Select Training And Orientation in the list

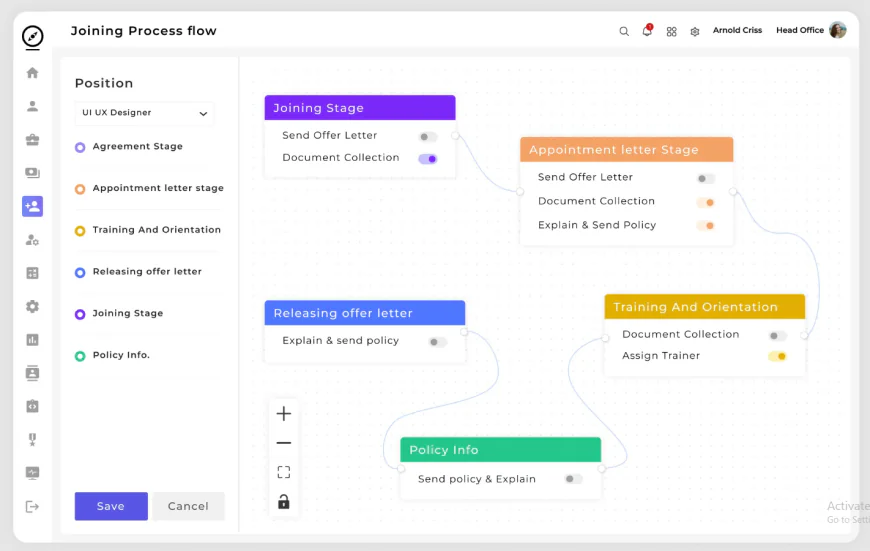point(156,230)
